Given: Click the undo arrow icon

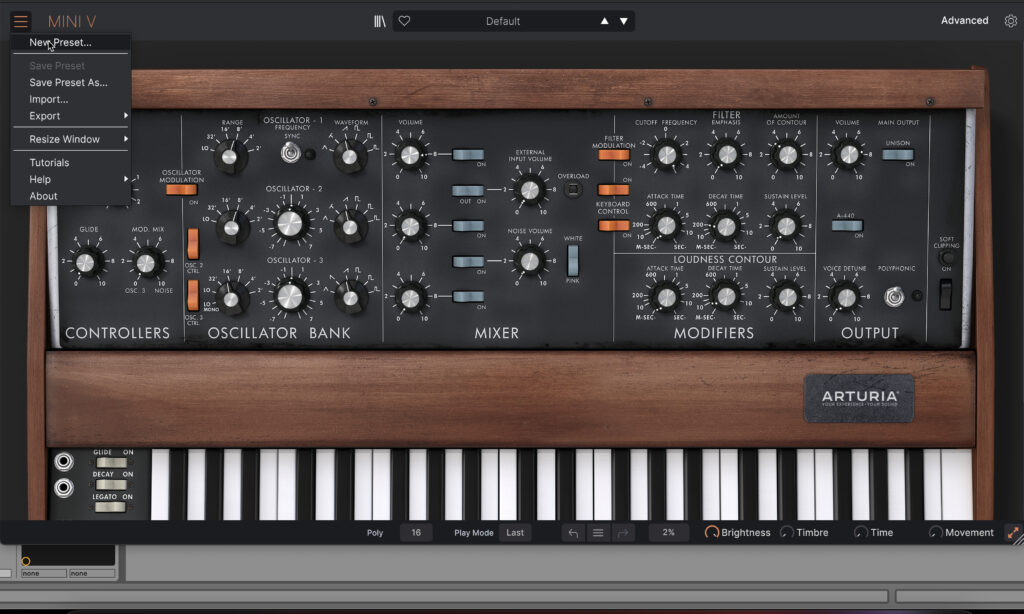Looking at the screenshot, I should click(x=573, y=533).
